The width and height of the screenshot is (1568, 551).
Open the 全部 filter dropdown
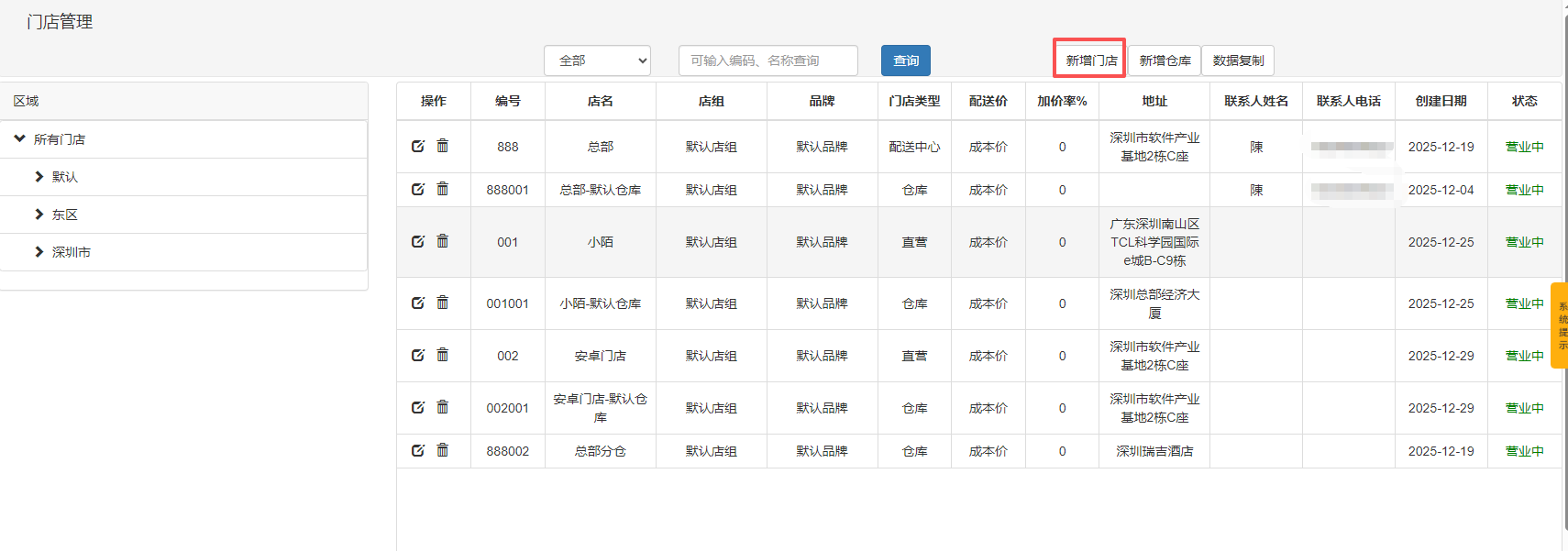(x=597, y=61)
